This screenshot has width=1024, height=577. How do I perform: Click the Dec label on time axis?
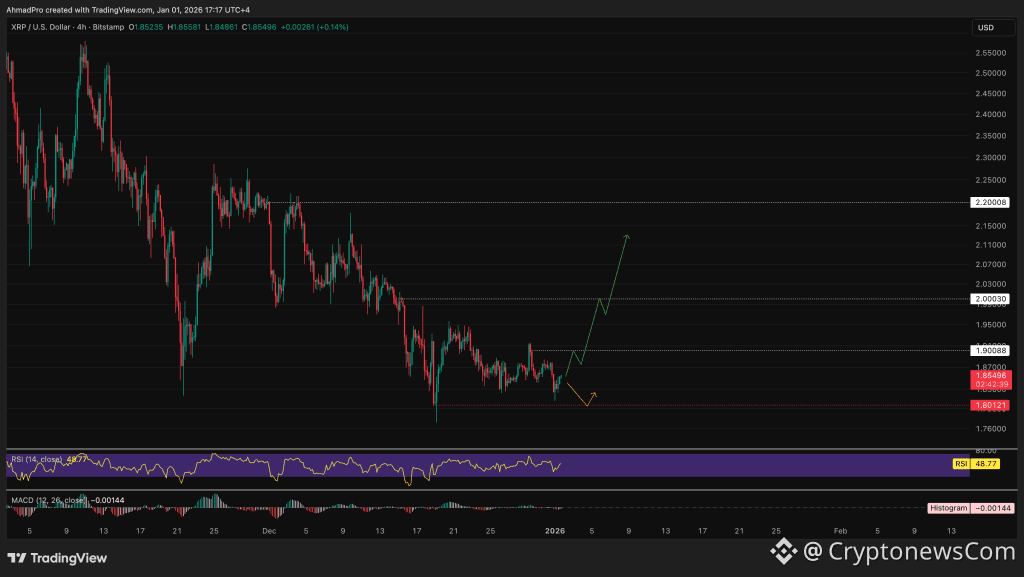[269, 531]
